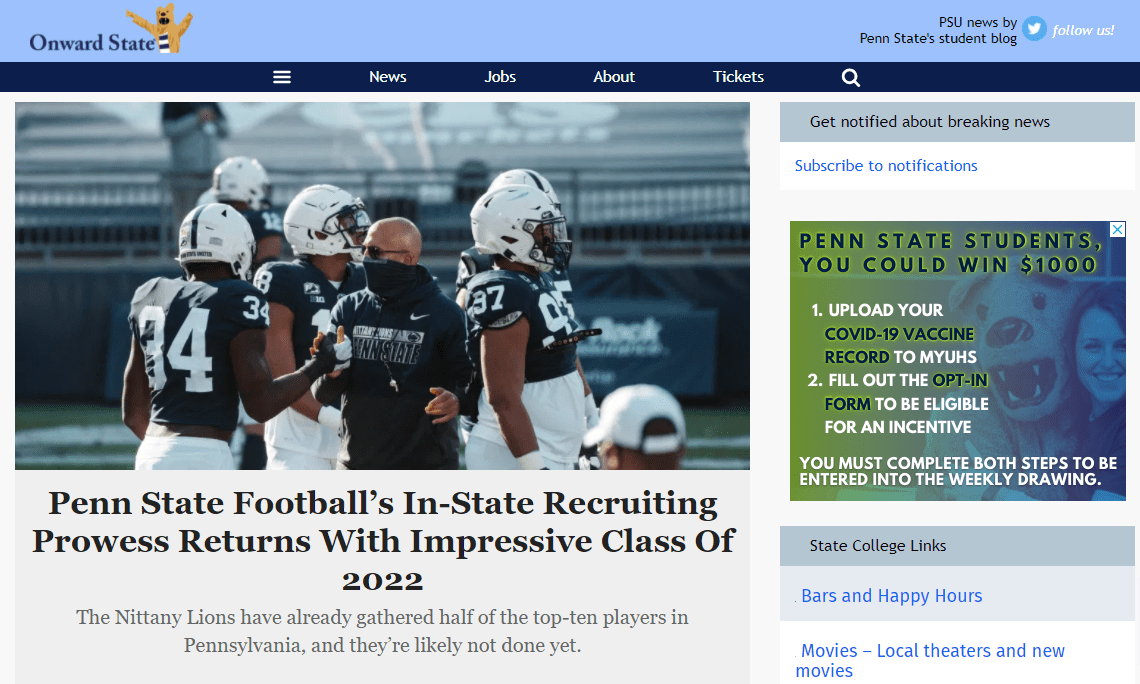Close the ad using the X icon
1140x684 pixels.
pos(1117,230)
